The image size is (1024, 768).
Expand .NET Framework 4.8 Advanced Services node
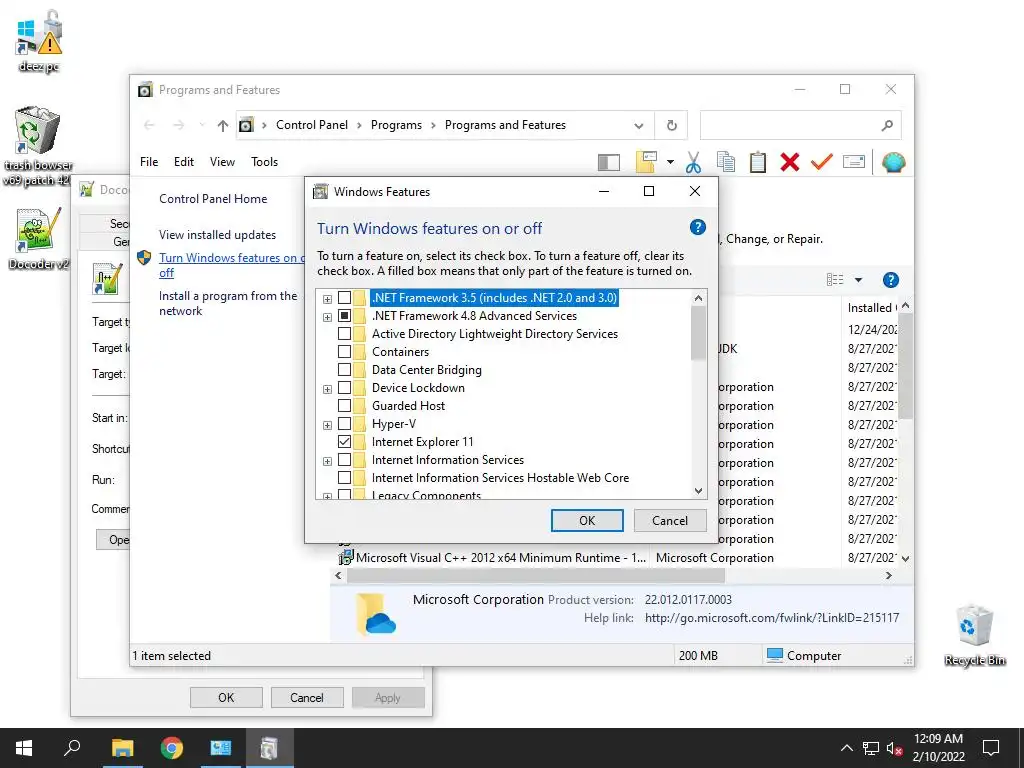[x=327, y=317]
